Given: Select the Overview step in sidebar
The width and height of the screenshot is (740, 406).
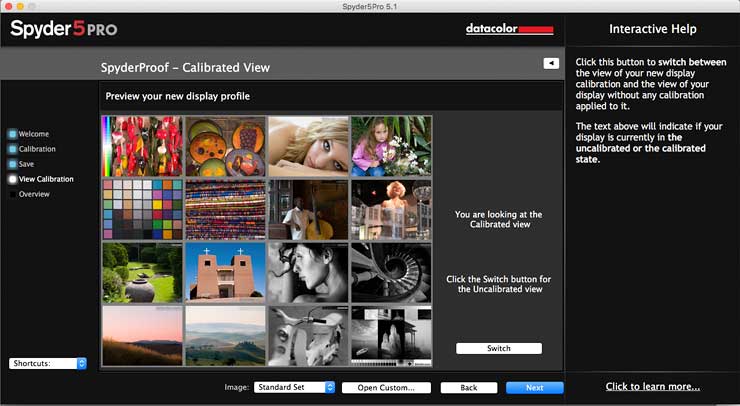Looking at the screenshot, I should tap(34, 195).
